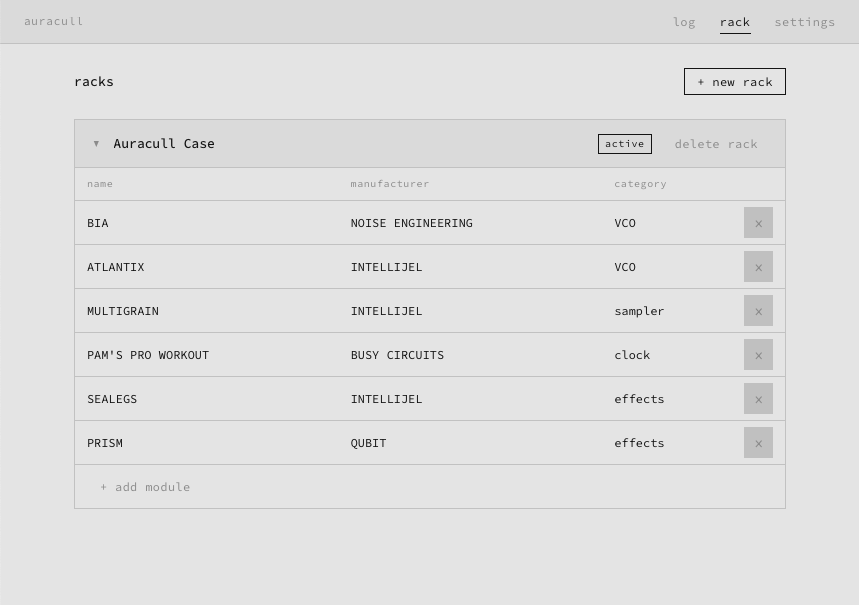Select the Auracull Case rack title
Screen dimensions: 859x605
[164, 144]
